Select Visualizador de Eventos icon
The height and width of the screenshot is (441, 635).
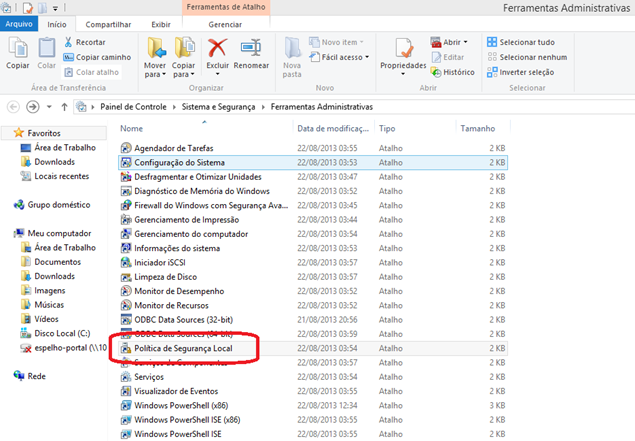pos(126,391)
